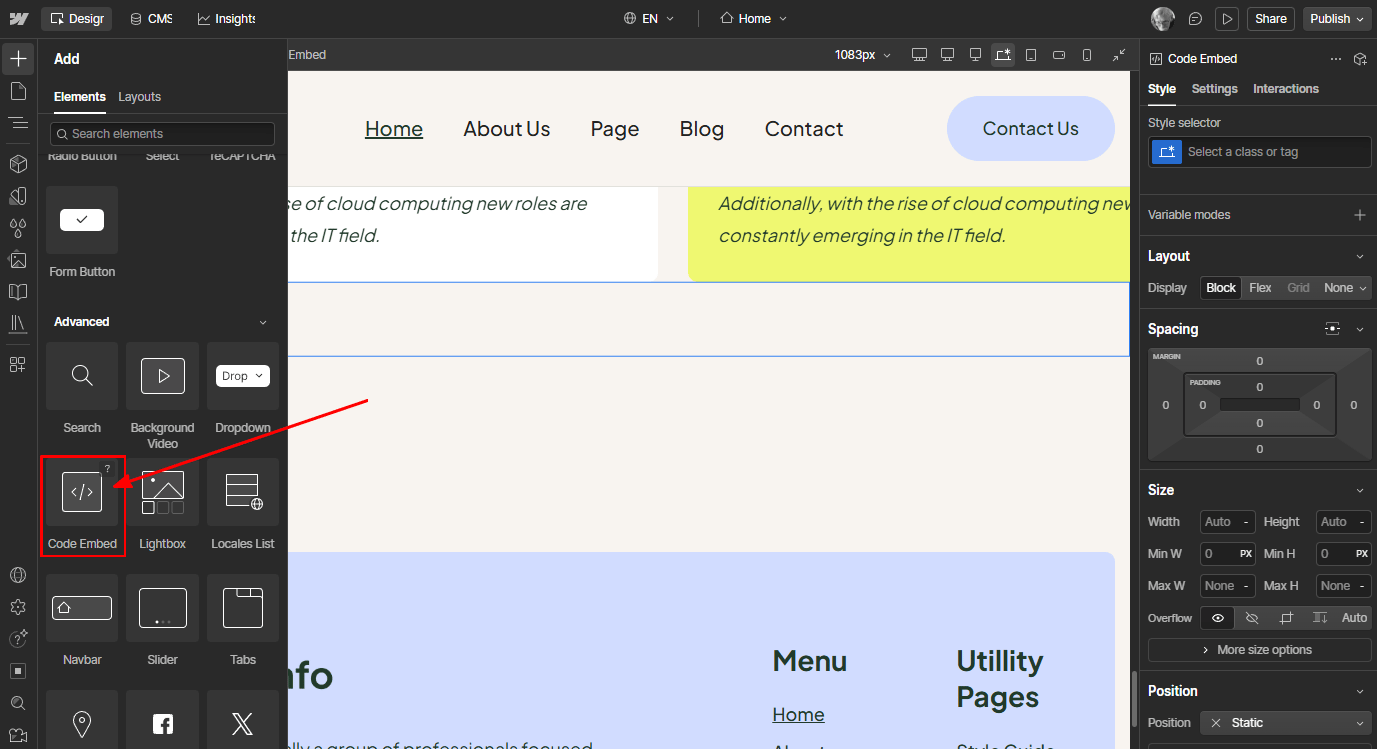Click the Publish button
The height and width of the screenshot is (749, 1377).
[1337, 18]
